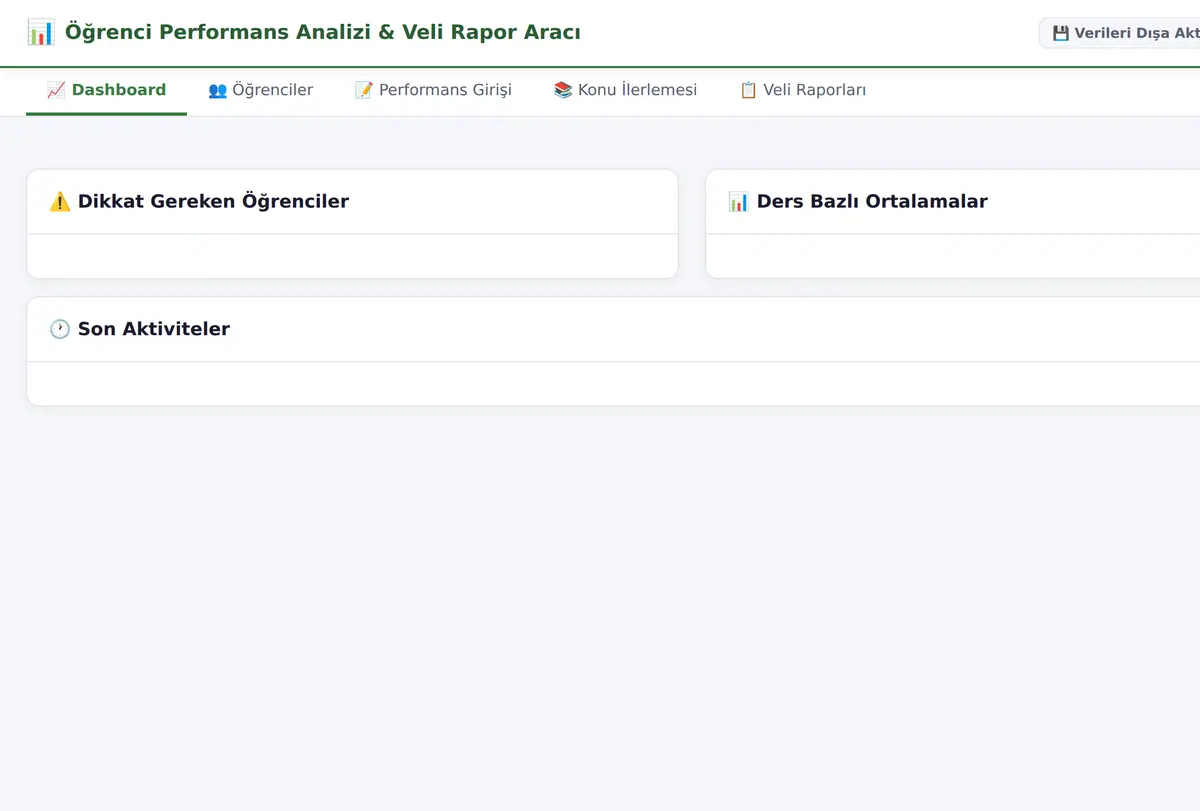The width and height of the screenshot is (1200, 811).
Task: Click the chart icon beside Ders Bazlı Ortalamalar
Action: click(x=739, y=202)
